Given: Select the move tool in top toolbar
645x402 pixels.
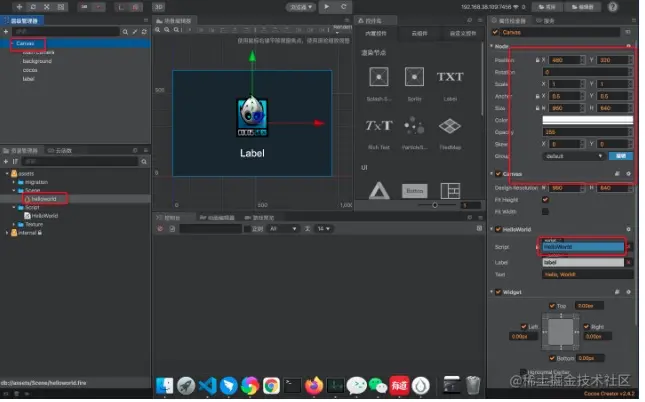Looking at the screenshot, I should coord(19,7).
